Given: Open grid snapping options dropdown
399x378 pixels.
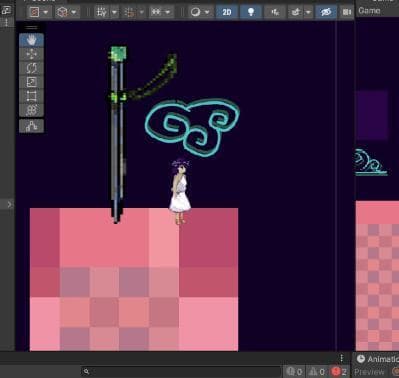Looking at the screenshot, I should pyautogui.click(x=142, y=13).
